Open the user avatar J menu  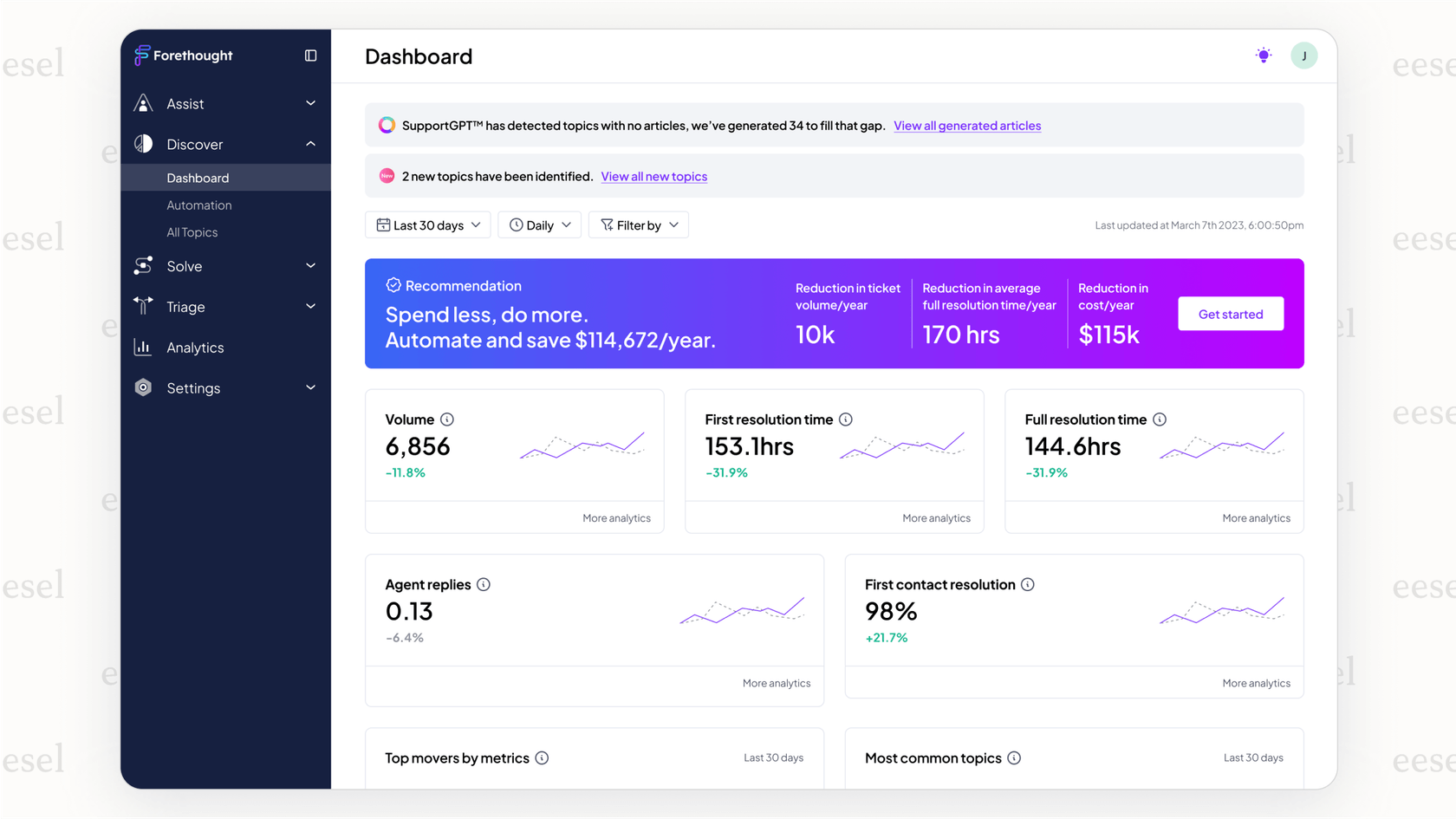[x=1303, y=55]
